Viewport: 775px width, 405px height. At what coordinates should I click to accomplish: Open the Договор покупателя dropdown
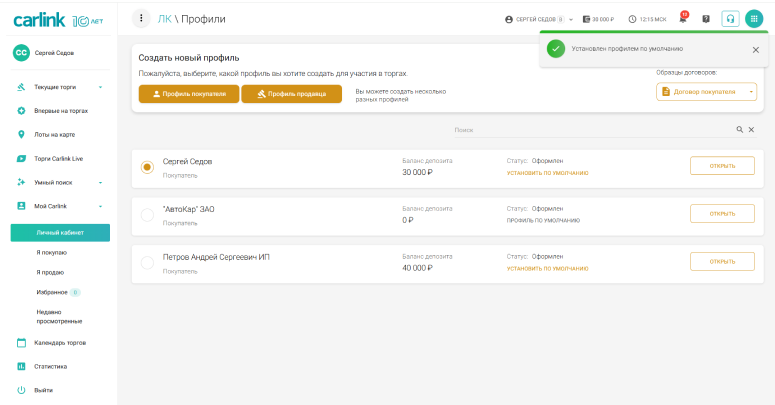click(x=707, y=92)
